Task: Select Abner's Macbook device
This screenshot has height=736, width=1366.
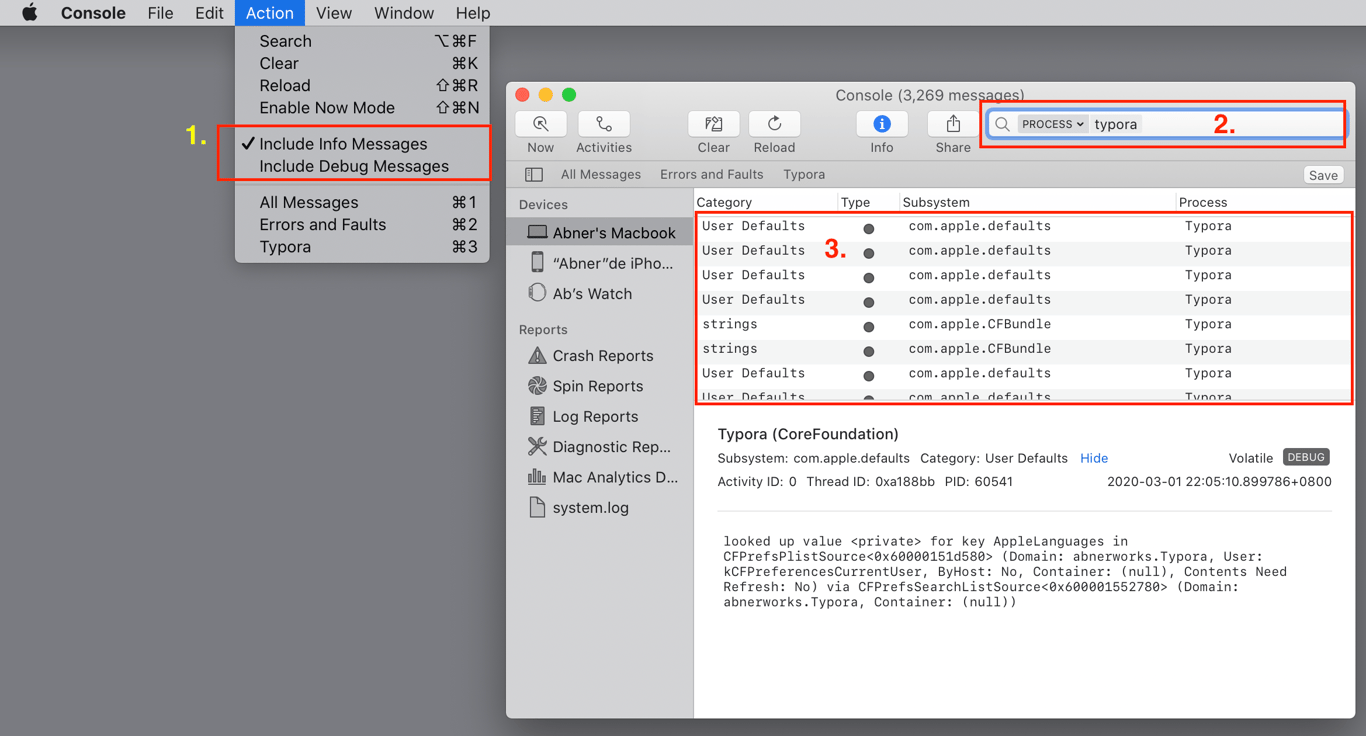Action: [x=600, y=233]
